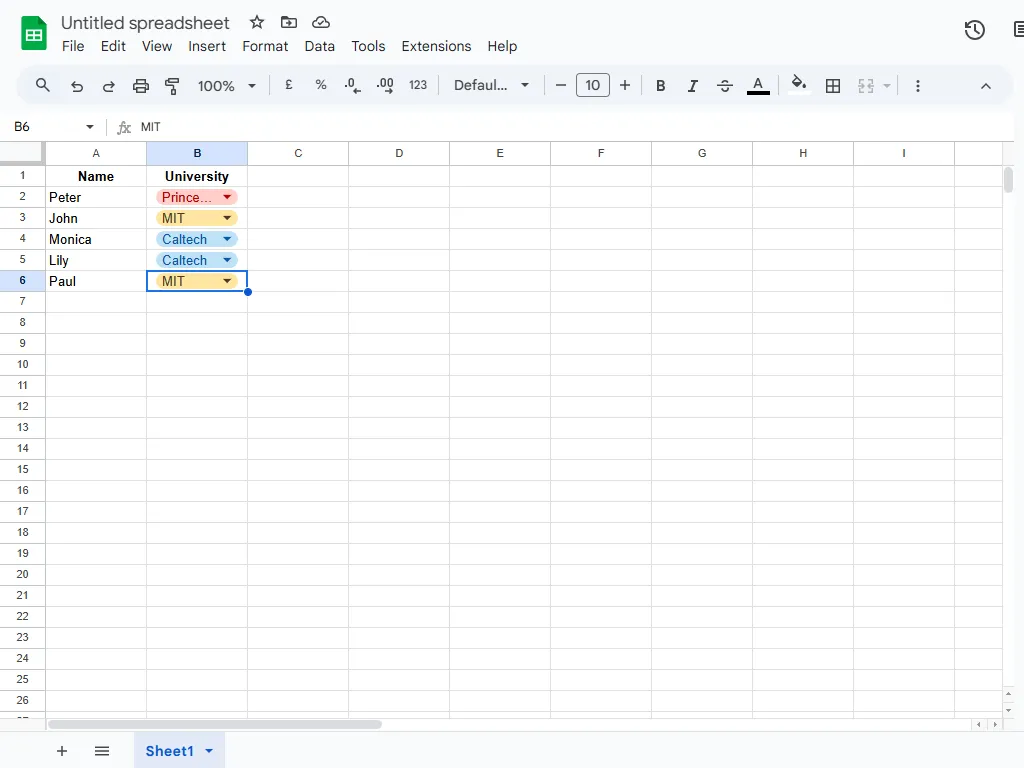Open the Data menu
1024x768 pixels.
[319, 46]
